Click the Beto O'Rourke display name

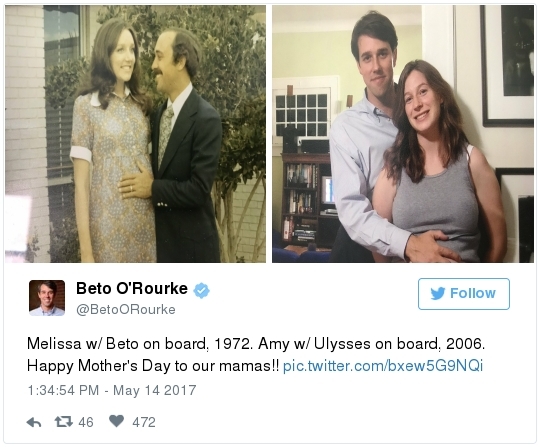click(x=132, y=289)
